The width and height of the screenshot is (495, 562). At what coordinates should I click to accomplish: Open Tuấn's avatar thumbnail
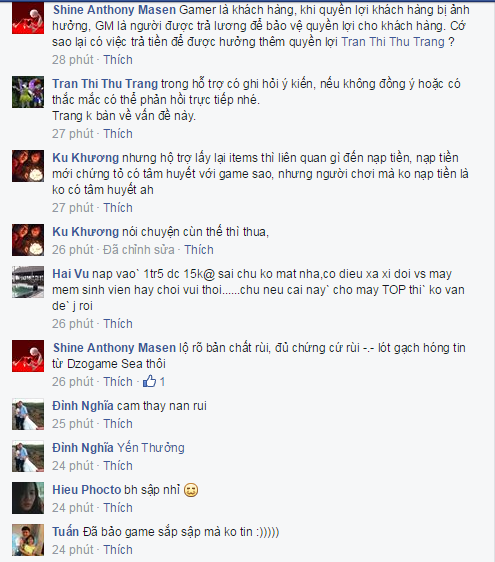click(28, 540)
